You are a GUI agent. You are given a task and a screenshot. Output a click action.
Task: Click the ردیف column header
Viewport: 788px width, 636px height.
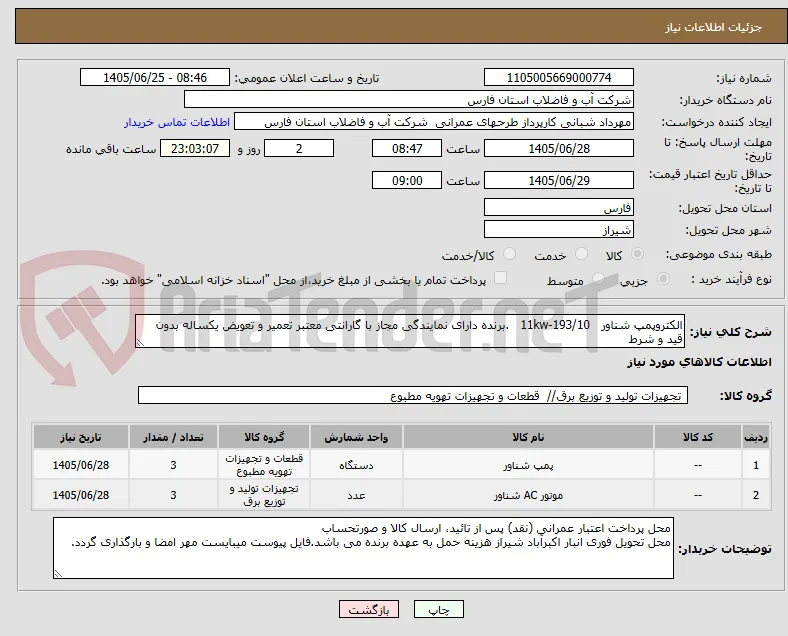coord(755,437)
